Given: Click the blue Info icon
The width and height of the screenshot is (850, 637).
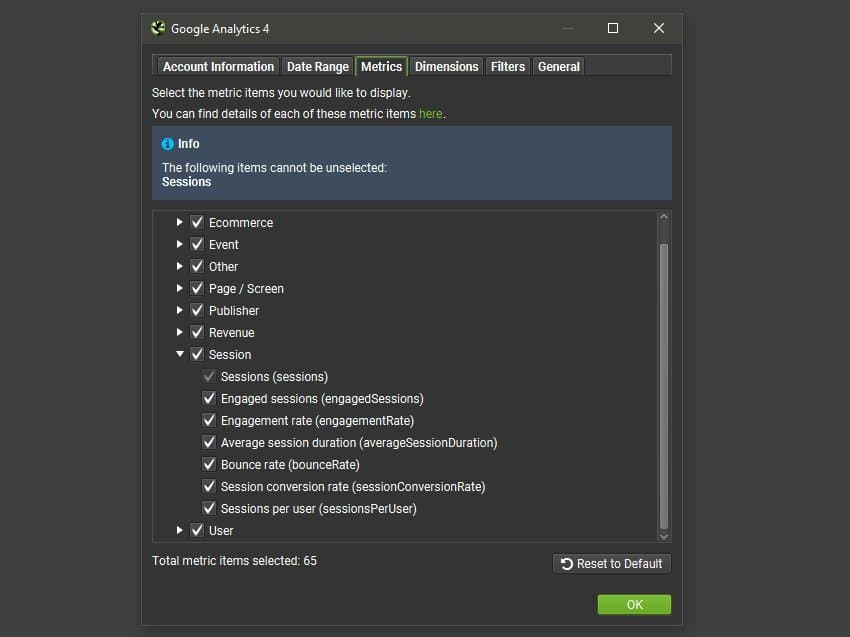Looking at the screenshot, I should click(x=168, y=144).
